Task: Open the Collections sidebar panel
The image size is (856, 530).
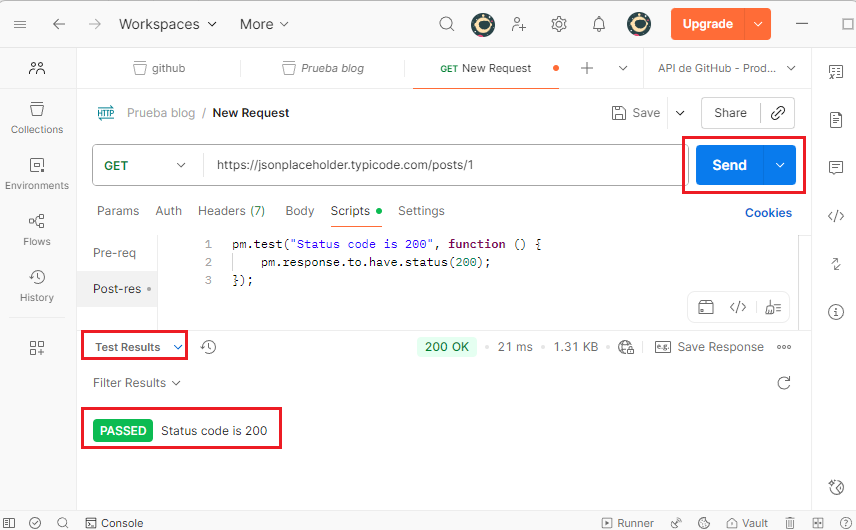Action: pyautogui.click(x=37, y=117)
